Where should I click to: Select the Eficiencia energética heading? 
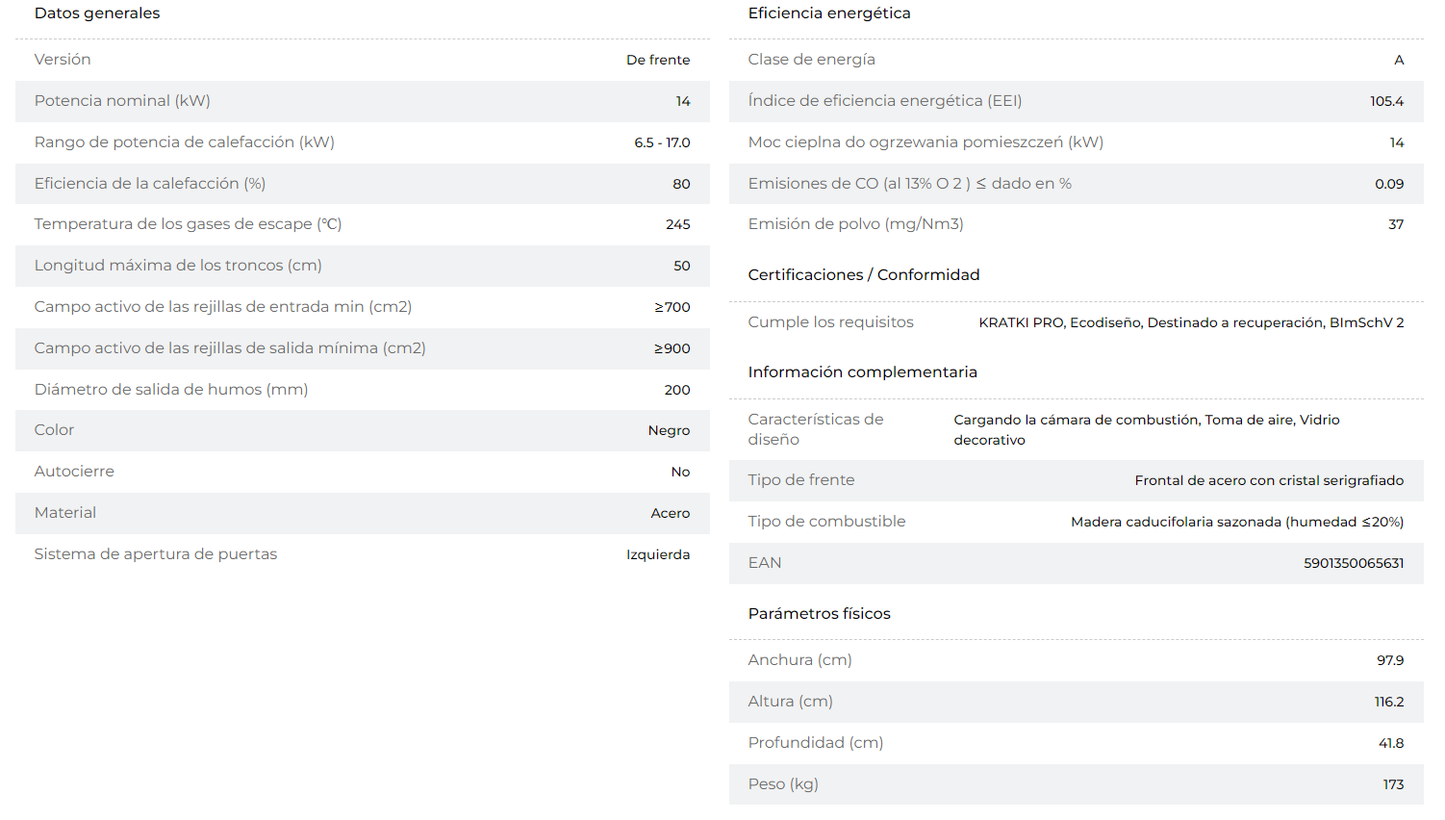click(x=829, y=14)
